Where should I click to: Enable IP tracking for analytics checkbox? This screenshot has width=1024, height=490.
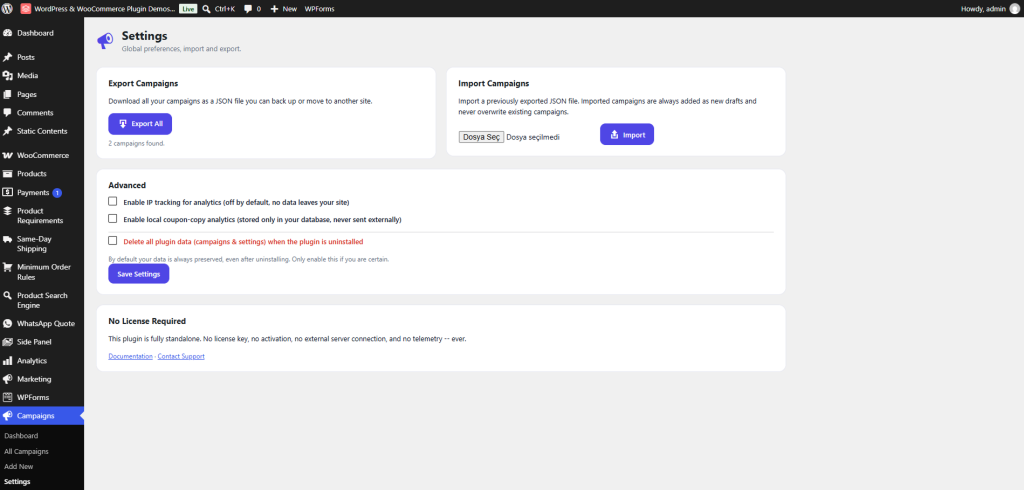[x=113, y=201]
